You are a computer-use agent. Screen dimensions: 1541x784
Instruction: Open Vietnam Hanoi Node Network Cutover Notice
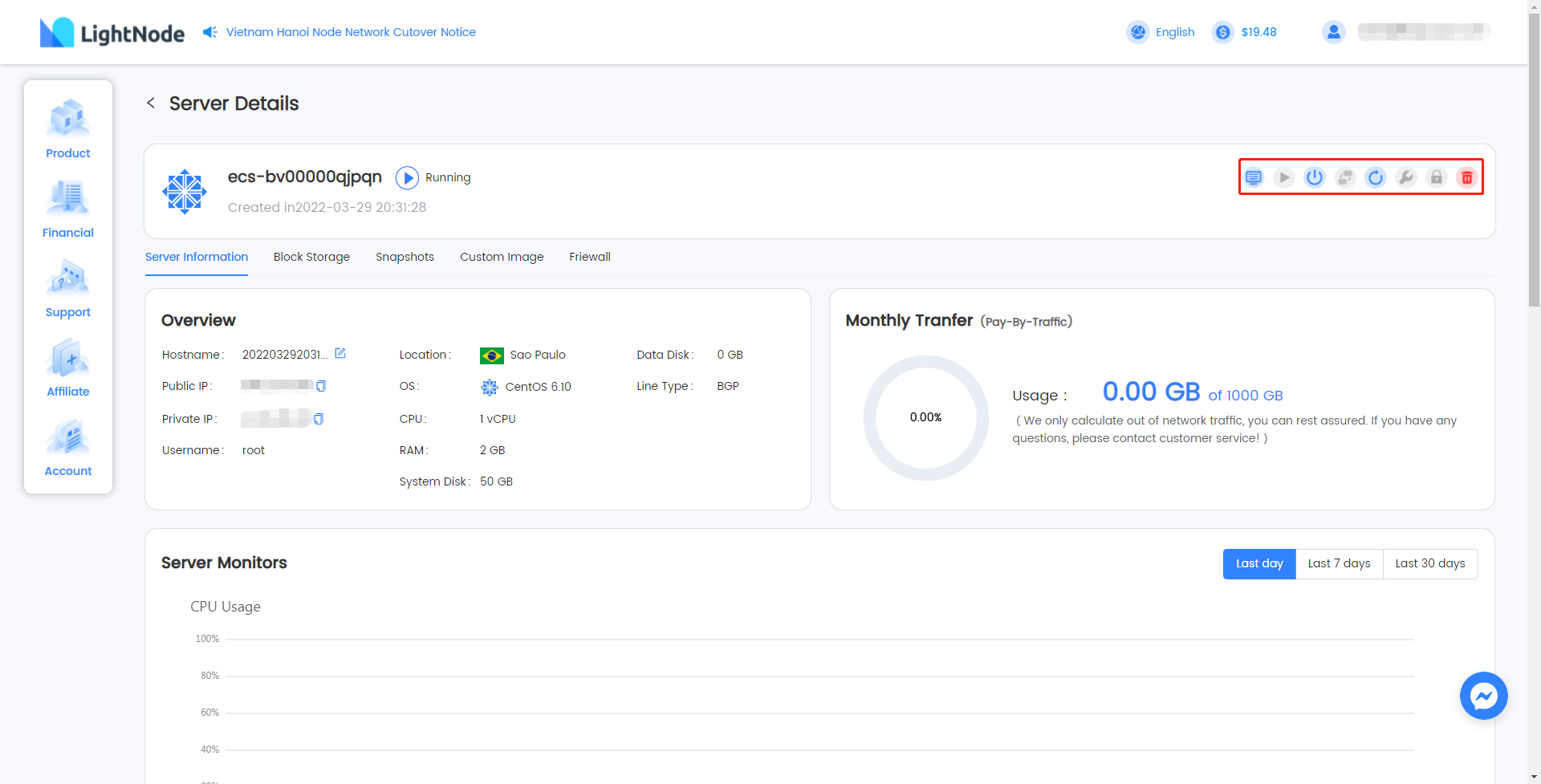[x=350, y=32]
